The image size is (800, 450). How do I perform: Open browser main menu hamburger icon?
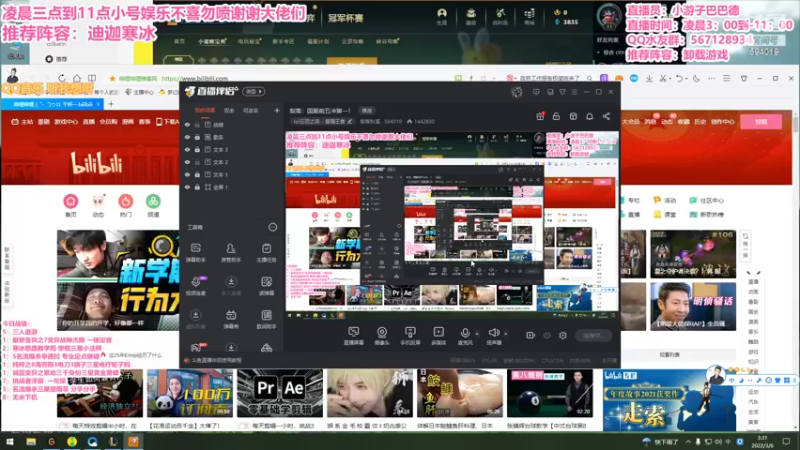[x=727, y=79]
